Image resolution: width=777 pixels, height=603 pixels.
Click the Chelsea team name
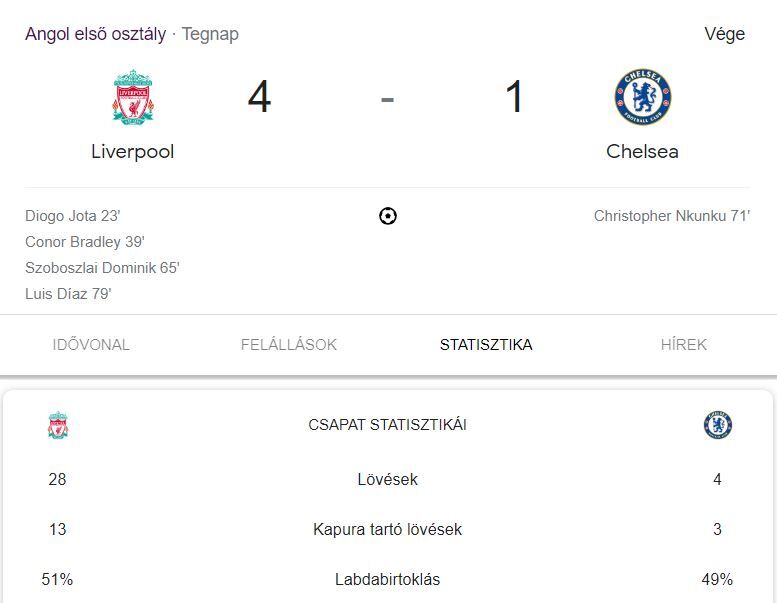pos(642,152)
